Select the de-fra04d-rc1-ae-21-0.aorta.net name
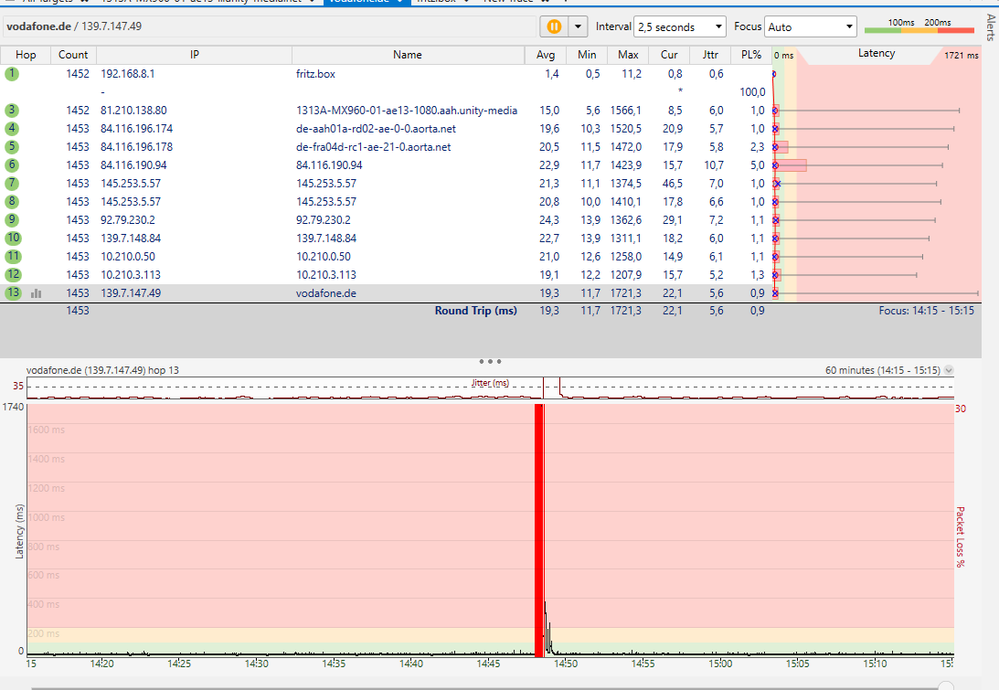 click(x=373, y=147)
